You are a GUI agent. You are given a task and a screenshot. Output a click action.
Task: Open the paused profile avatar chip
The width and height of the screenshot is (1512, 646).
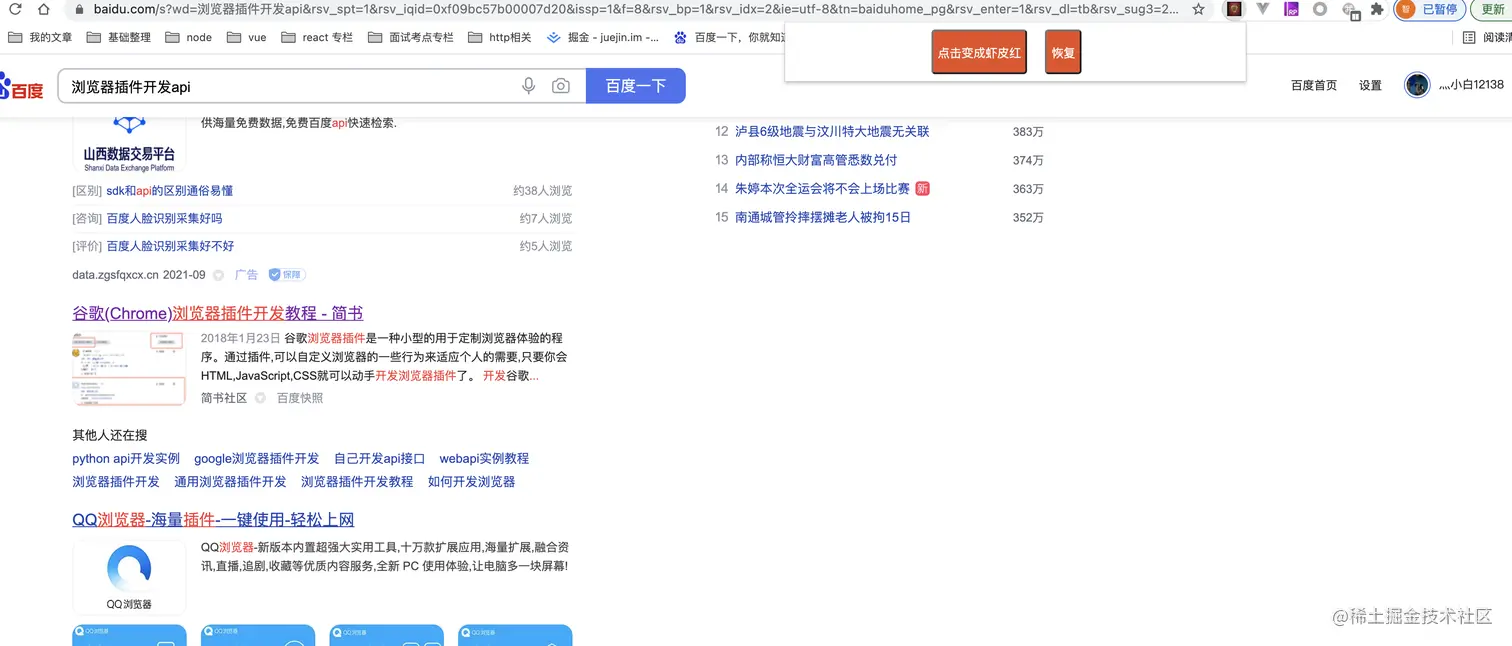point(1431,9)
